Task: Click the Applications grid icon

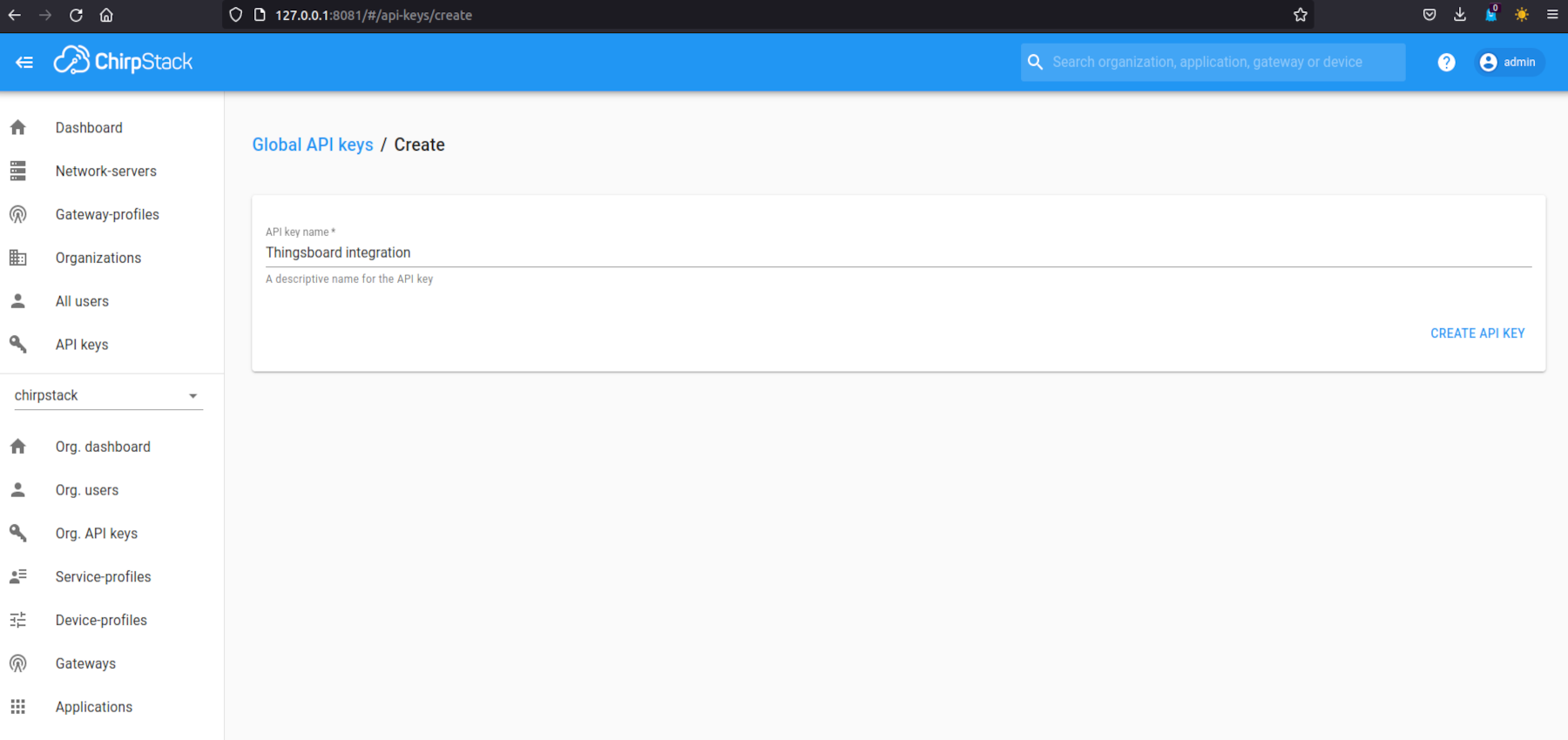Action: click(18, 707)
